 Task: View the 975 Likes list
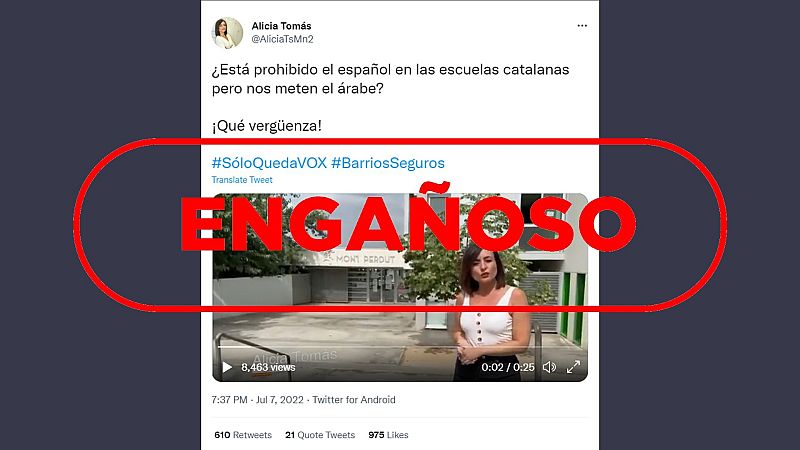[388, 435]
